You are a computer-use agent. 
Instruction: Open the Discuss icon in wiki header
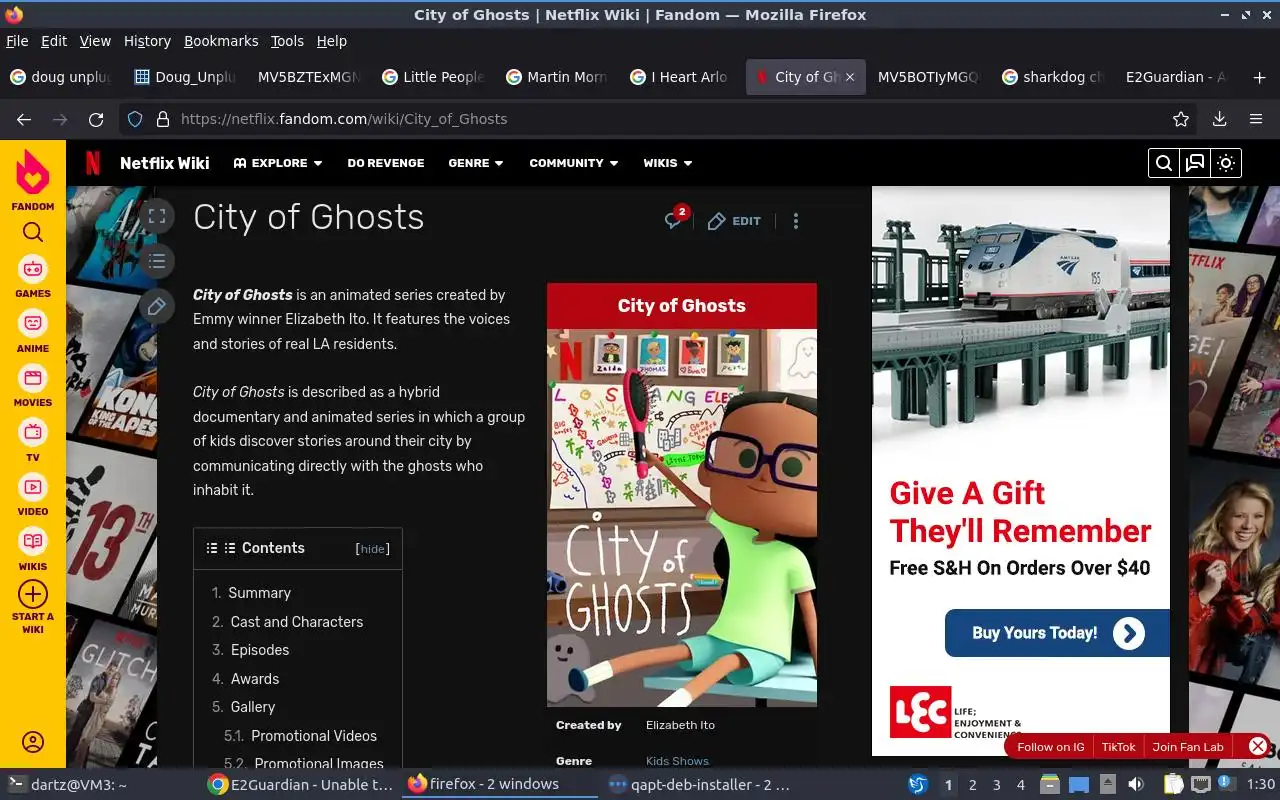click(1195, 163)
